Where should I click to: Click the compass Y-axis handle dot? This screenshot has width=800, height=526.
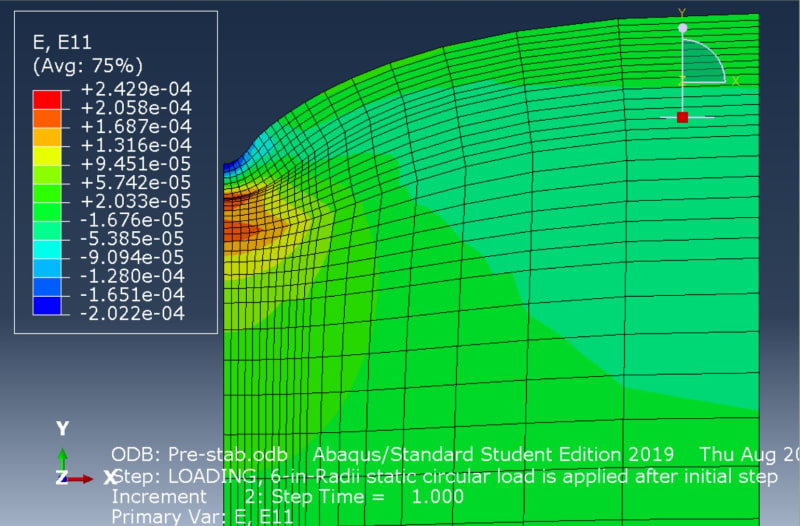[x=683, y=28]
